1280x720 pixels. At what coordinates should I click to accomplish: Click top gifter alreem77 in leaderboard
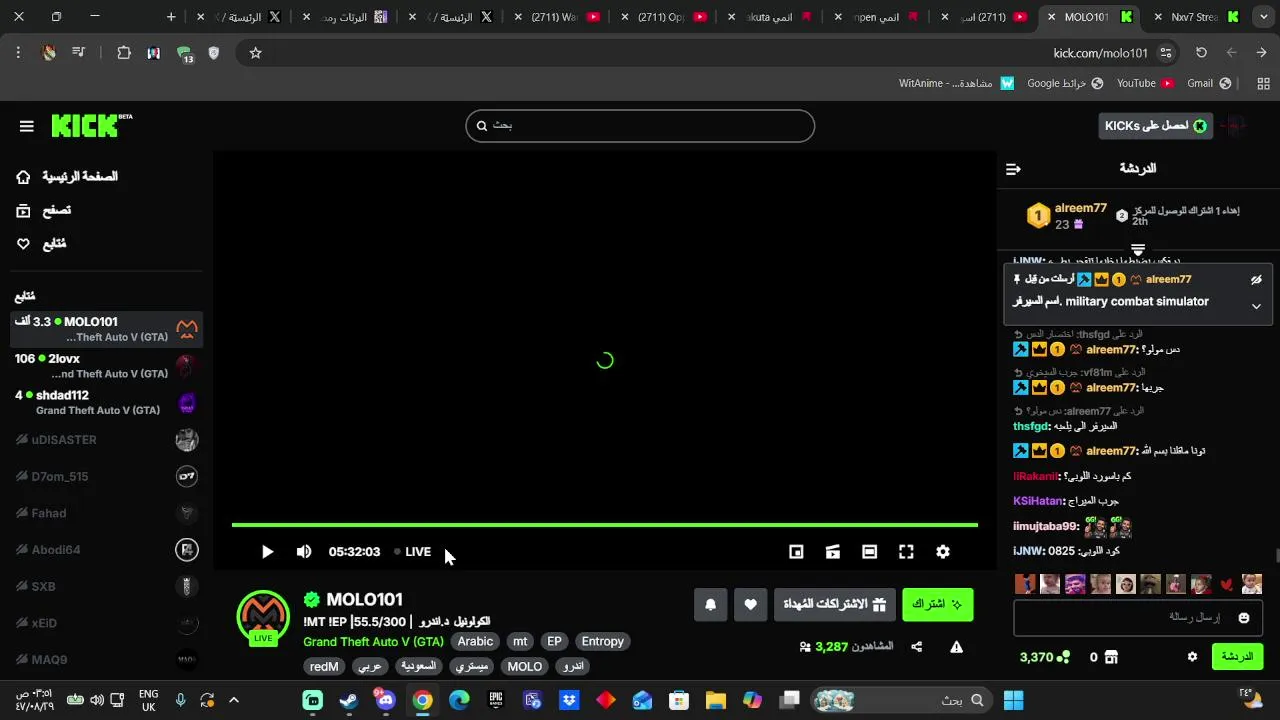coord(1067,216)
